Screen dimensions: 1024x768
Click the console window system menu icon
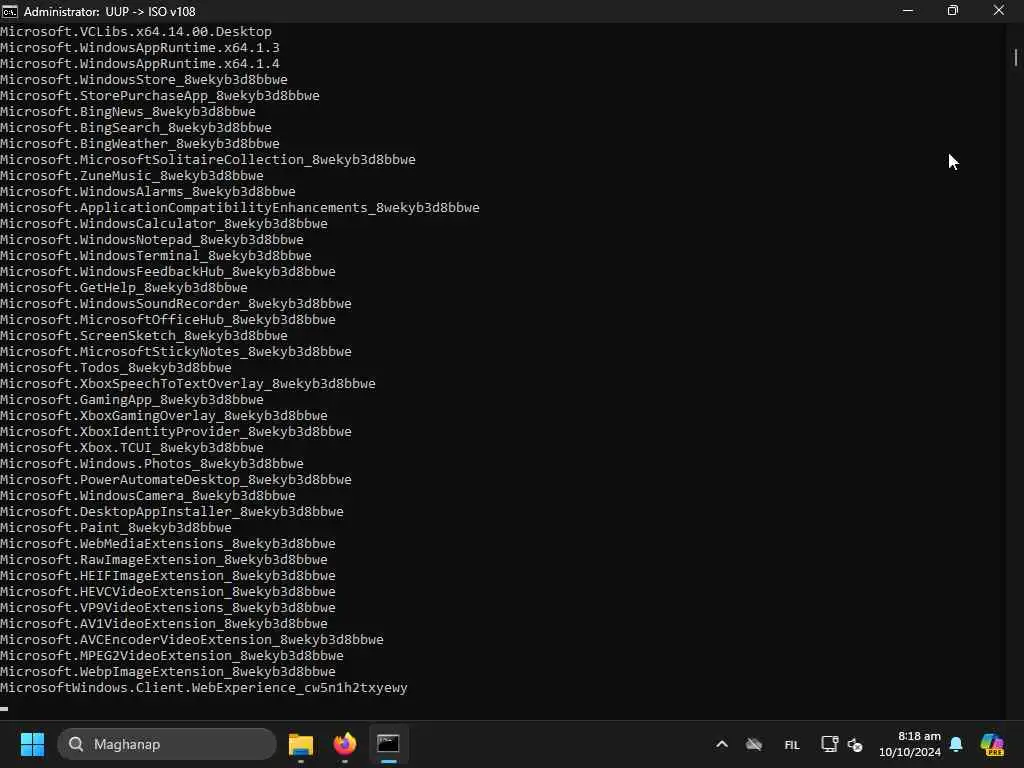10,11
